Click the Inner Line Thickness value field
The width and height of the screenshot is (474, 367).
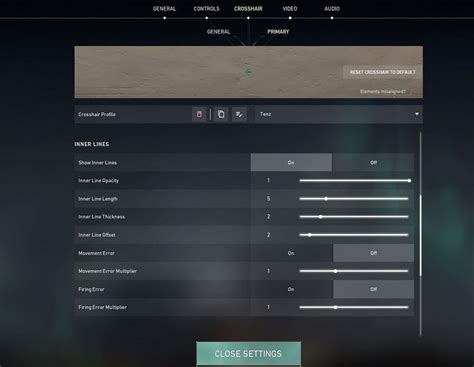[268, 217]
